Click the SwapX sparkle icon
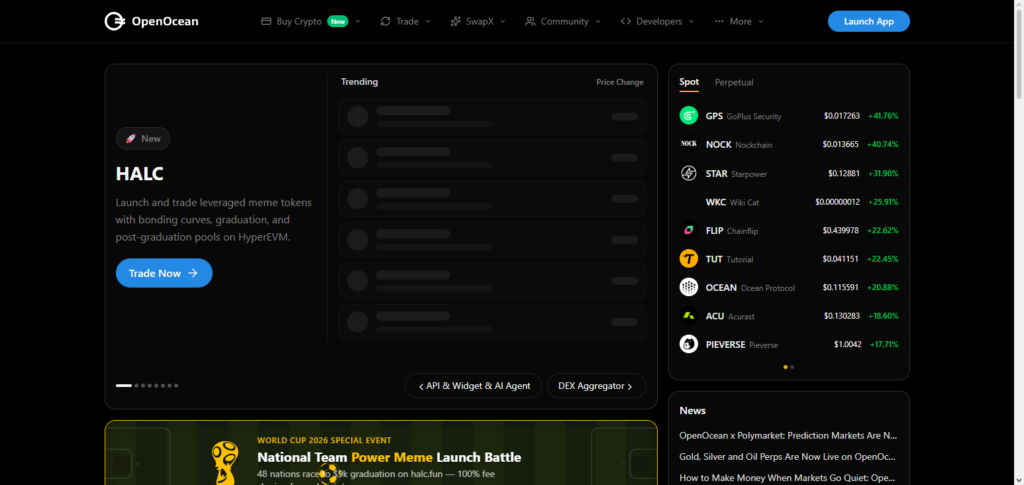 point(455,22)
